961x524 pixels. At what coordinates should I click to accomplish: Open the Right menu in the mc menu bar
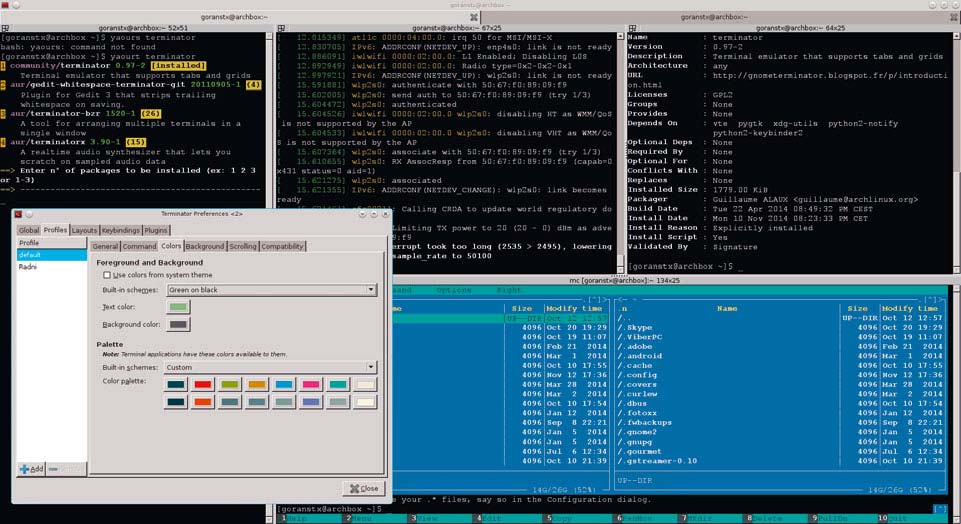509,290
